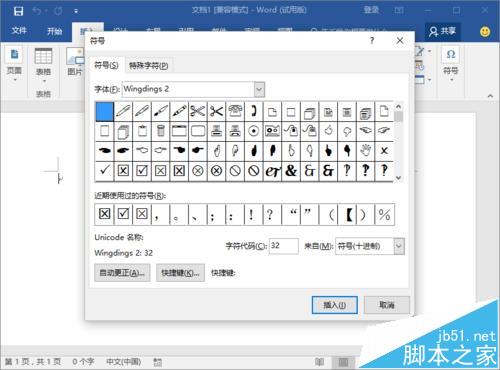Image resolution: width=500 pixels, height=370 pixels.
Task: Choose the boxed check mark in the symbol grid
Action: click(142, 171)
